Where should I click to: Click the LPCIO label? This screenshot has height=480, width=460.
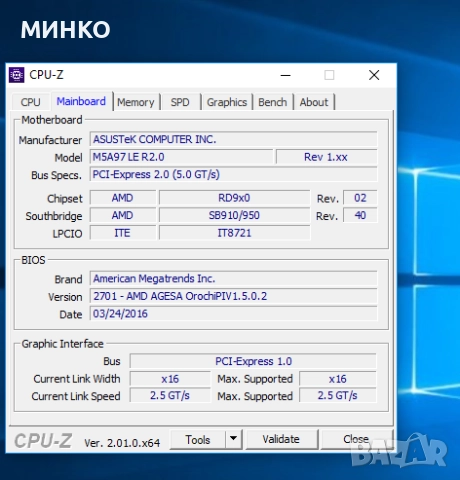click(x=67, y=234)
